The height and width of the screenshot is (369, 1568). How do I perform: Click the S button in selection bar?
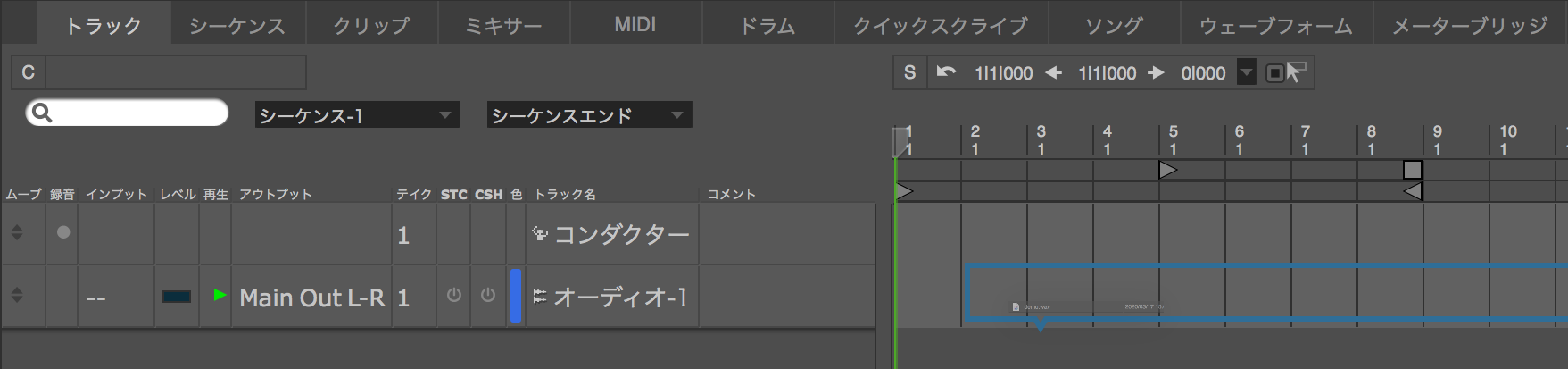[909, 72]
